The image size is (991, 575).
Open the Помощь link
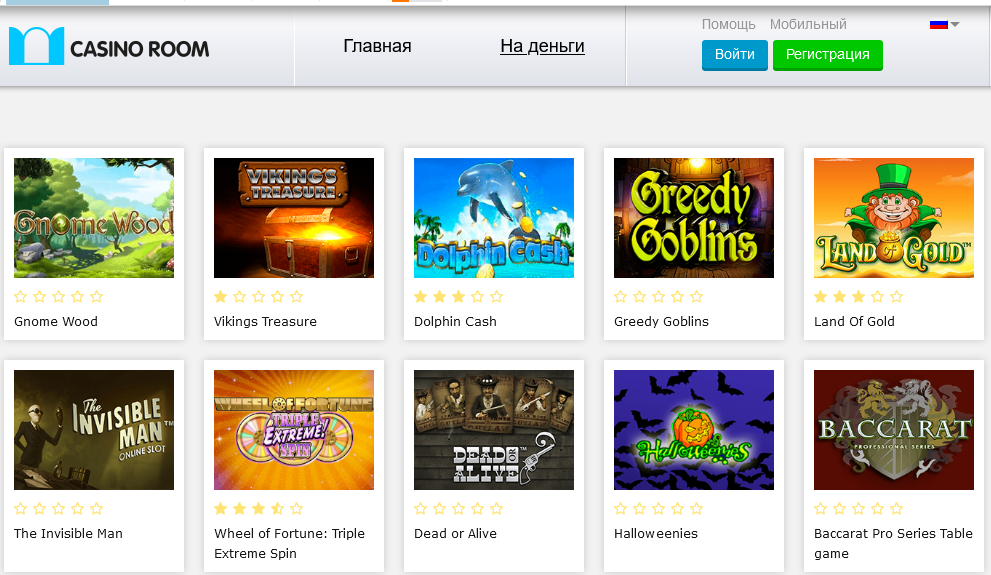coord(728,24)
